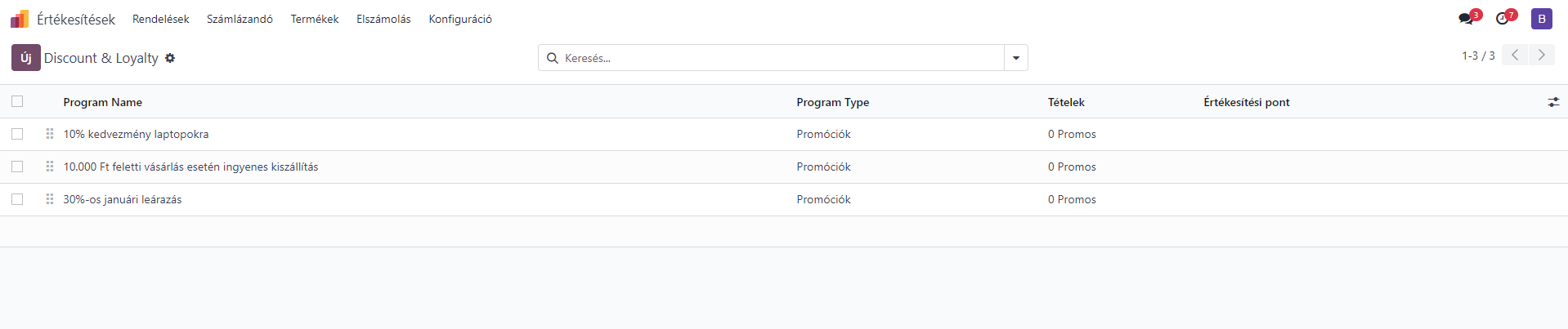Open the 30%-os januári leárazás program
This screenshot has width=1568, height=329.
click(x=123, y=199)
